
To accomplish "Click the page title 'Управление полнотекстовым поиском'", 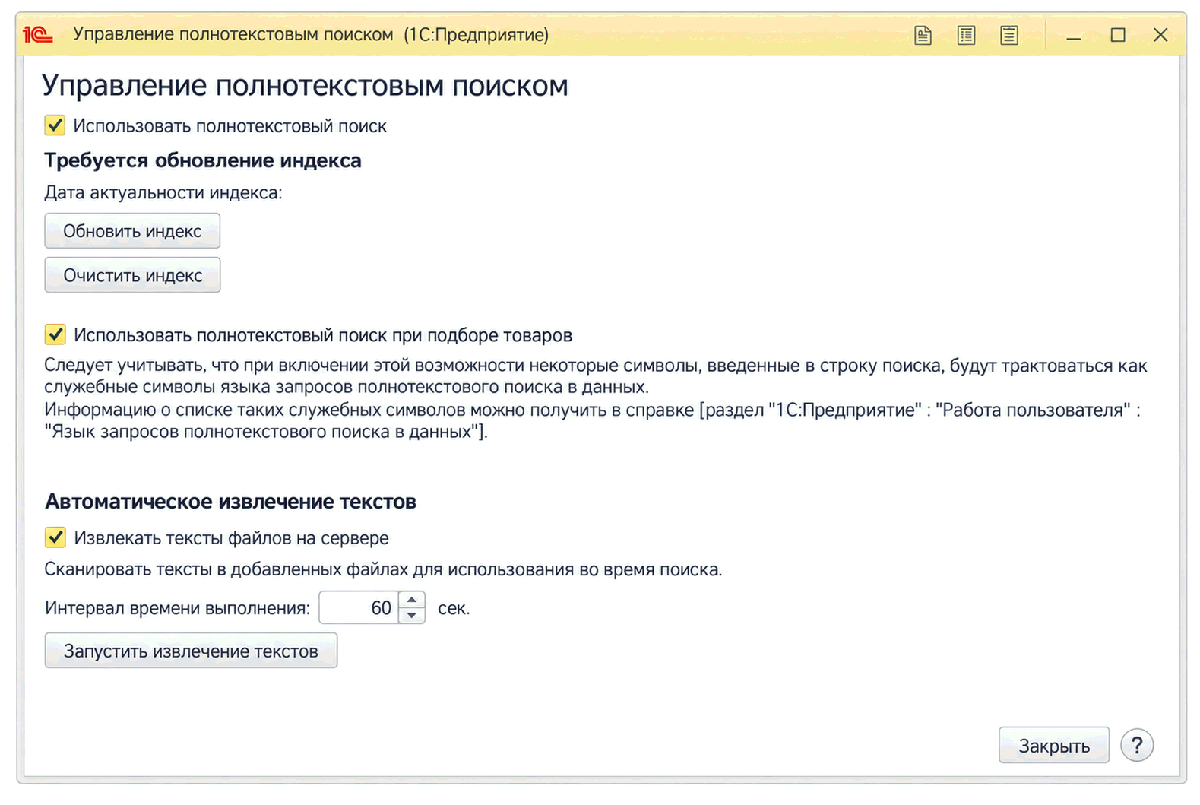I will (x=306, y=85).
